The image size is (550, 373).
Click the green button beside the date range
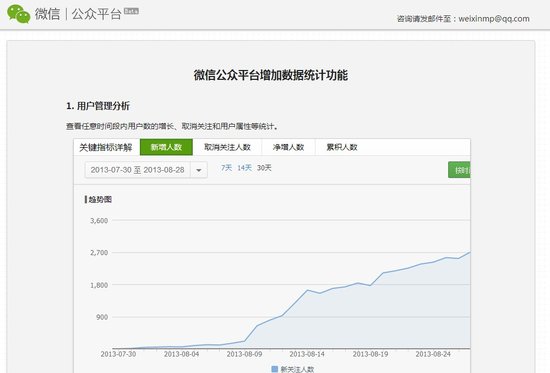pos(459,170)
